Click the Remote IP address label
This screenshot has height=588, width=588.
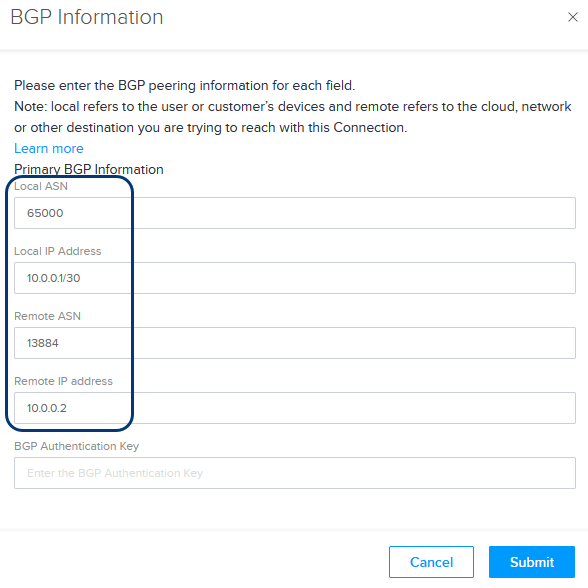pos(63,381)
